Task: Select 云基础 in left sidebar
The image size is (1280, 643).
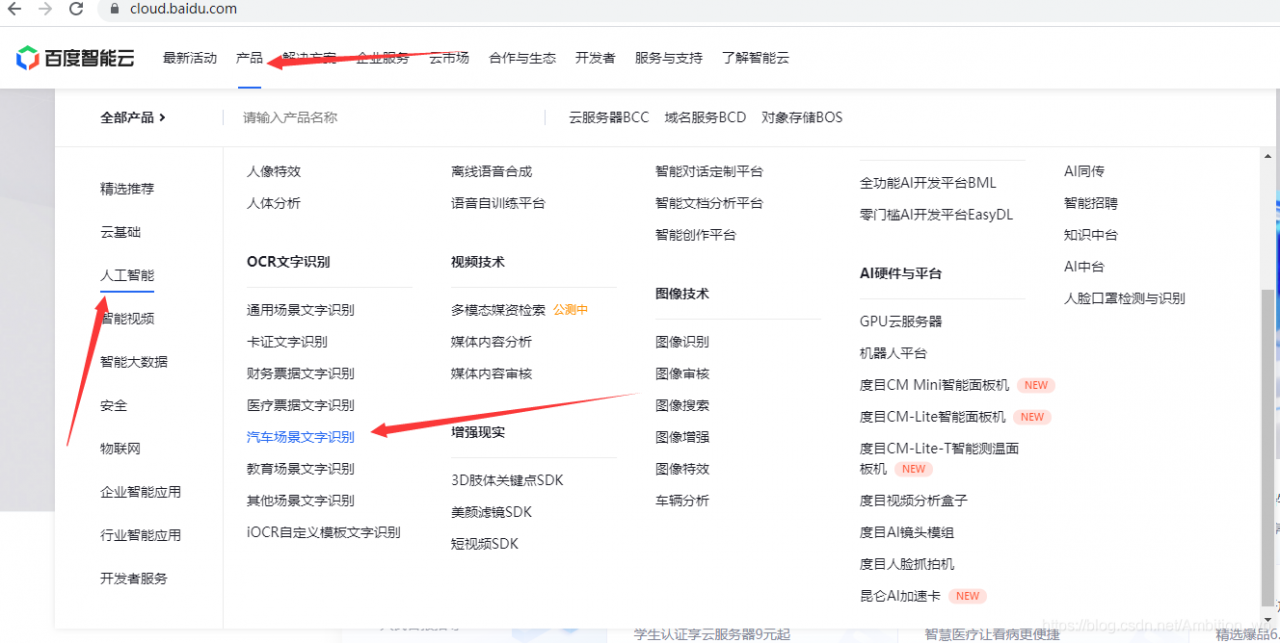Action: 120,232
